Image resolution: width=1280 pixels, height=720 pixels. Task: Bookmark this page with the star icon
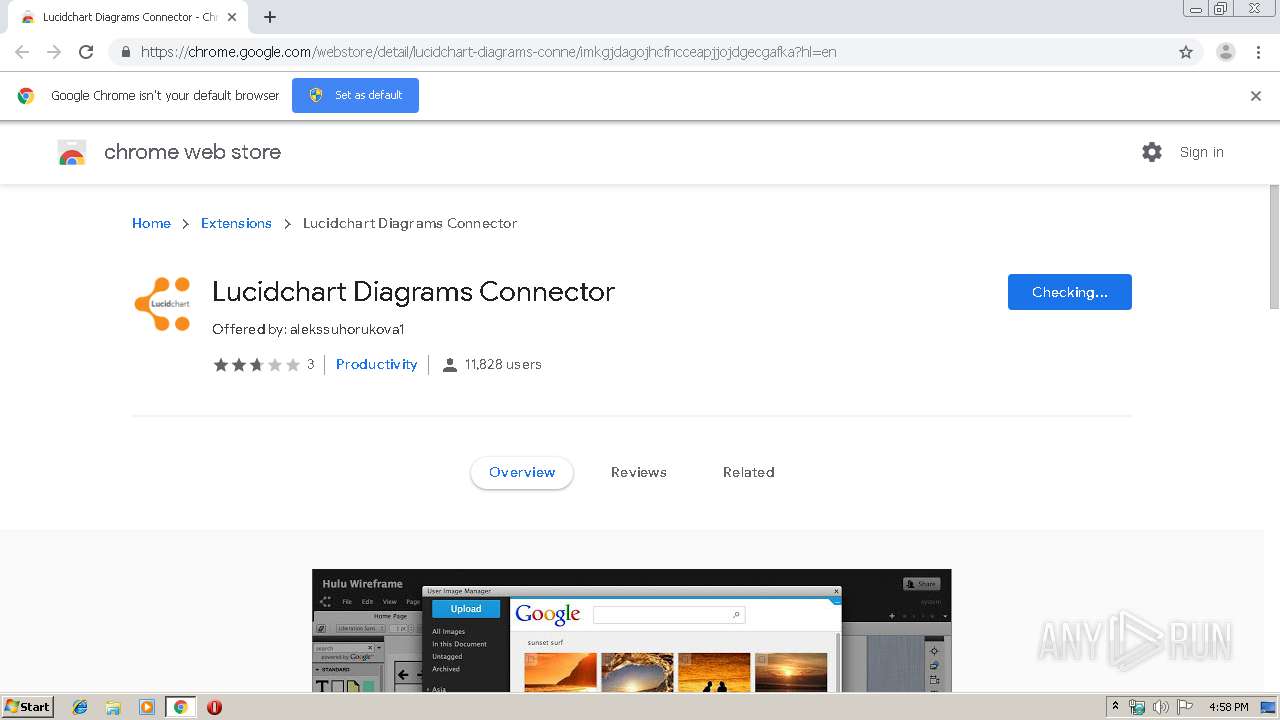click(x=1186, y=52)
